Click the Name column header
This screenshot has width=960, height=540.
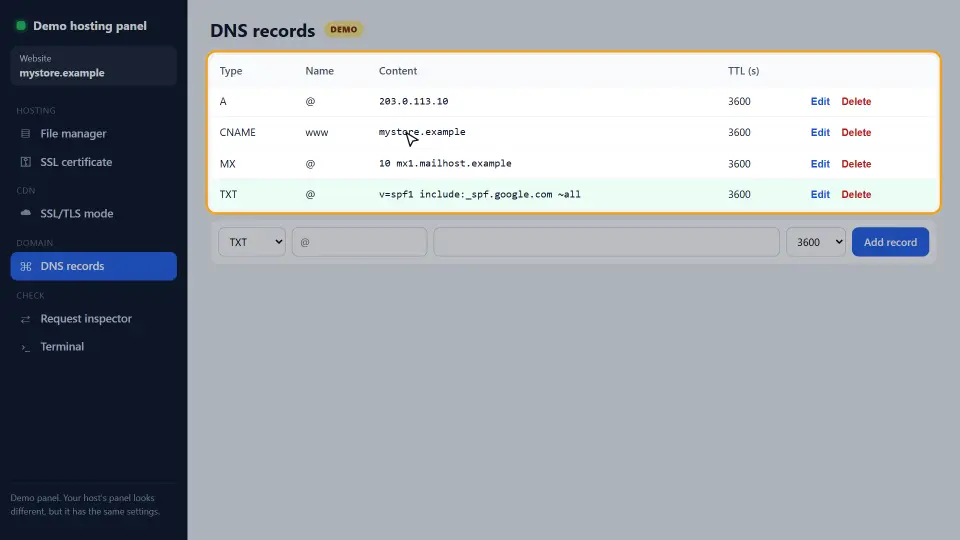pos(320,70)
